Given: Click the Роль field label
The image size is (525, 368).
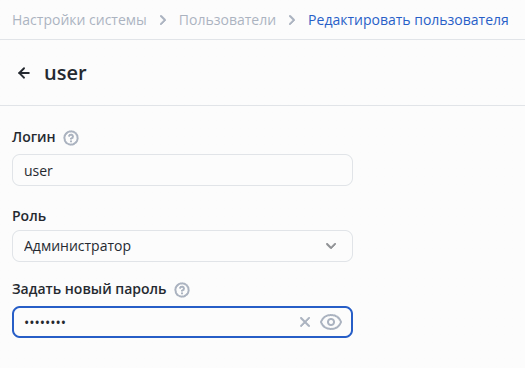Looking at the screenshot, I should pyautogui.click(x=29, y=216).
